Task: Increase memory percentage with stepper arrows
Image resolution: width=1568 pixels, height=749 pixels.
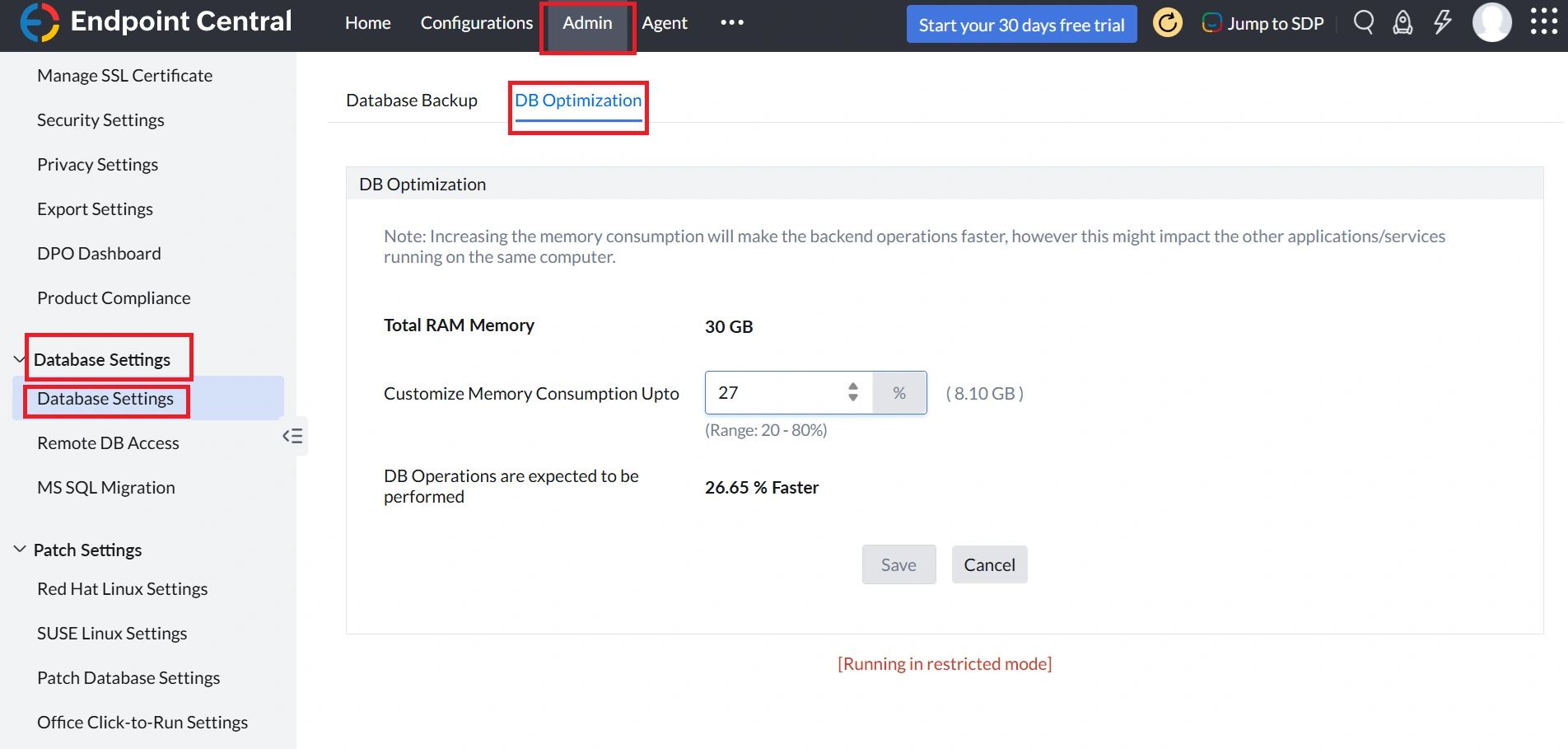Action: click(x=853, y=386)
